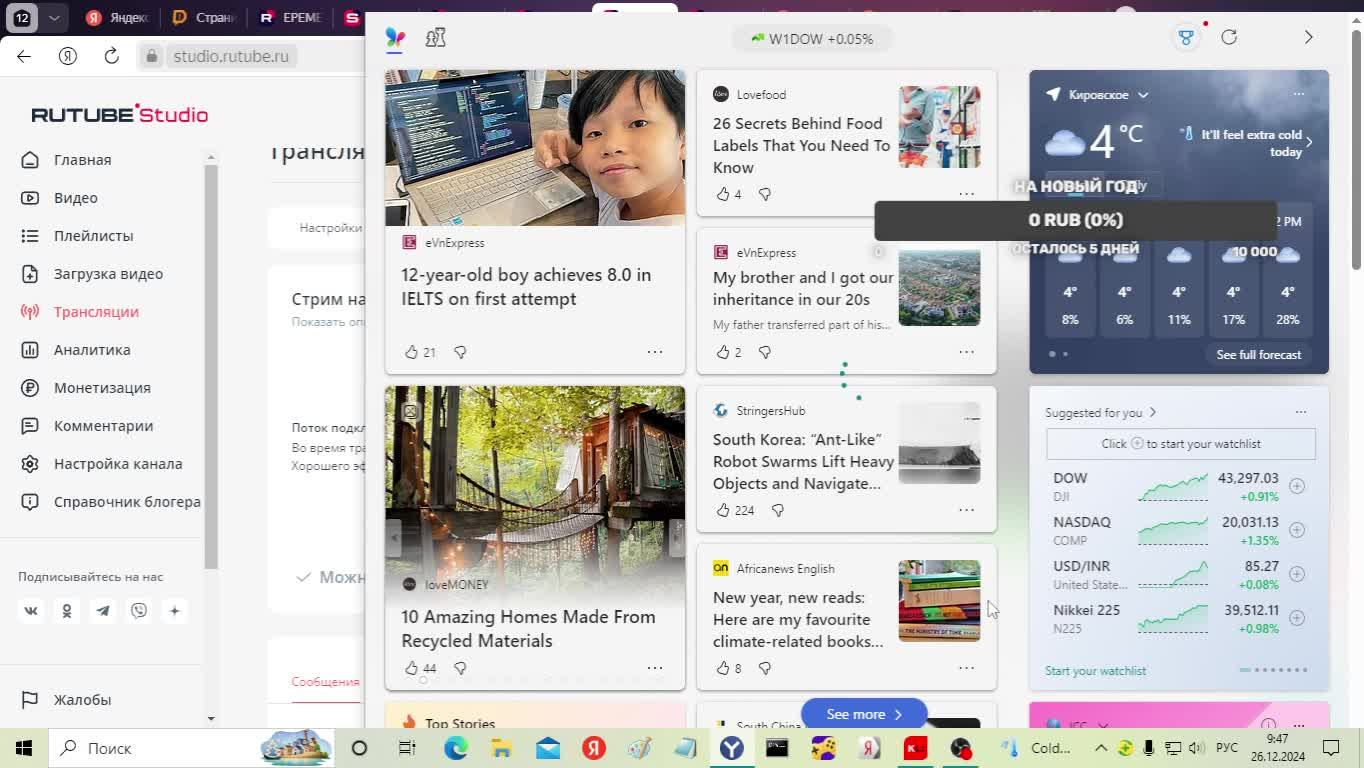Click the RUTUBE Studio logo

tap(119, 114)
